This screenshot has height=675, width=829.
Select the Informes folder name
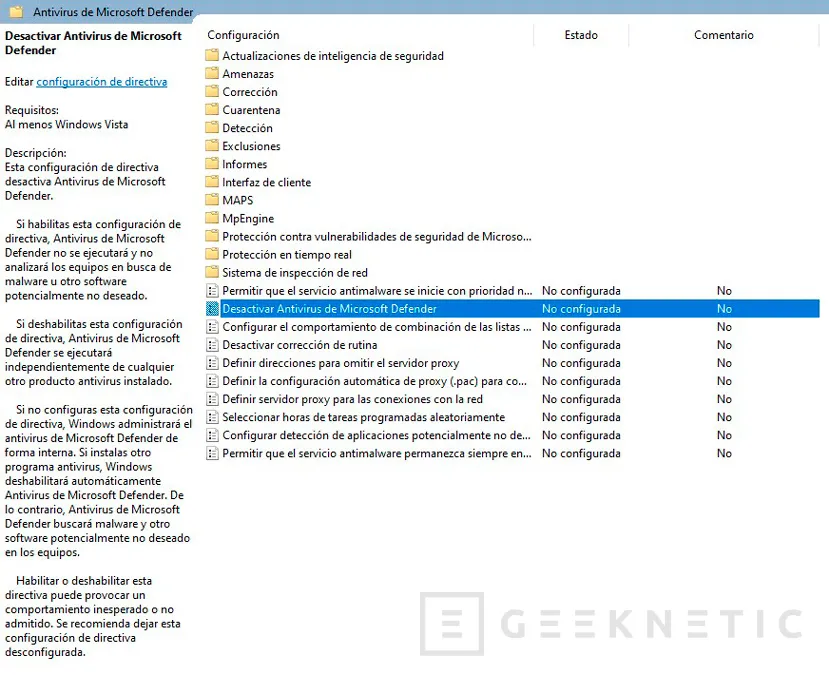click(x=244, y=164)
